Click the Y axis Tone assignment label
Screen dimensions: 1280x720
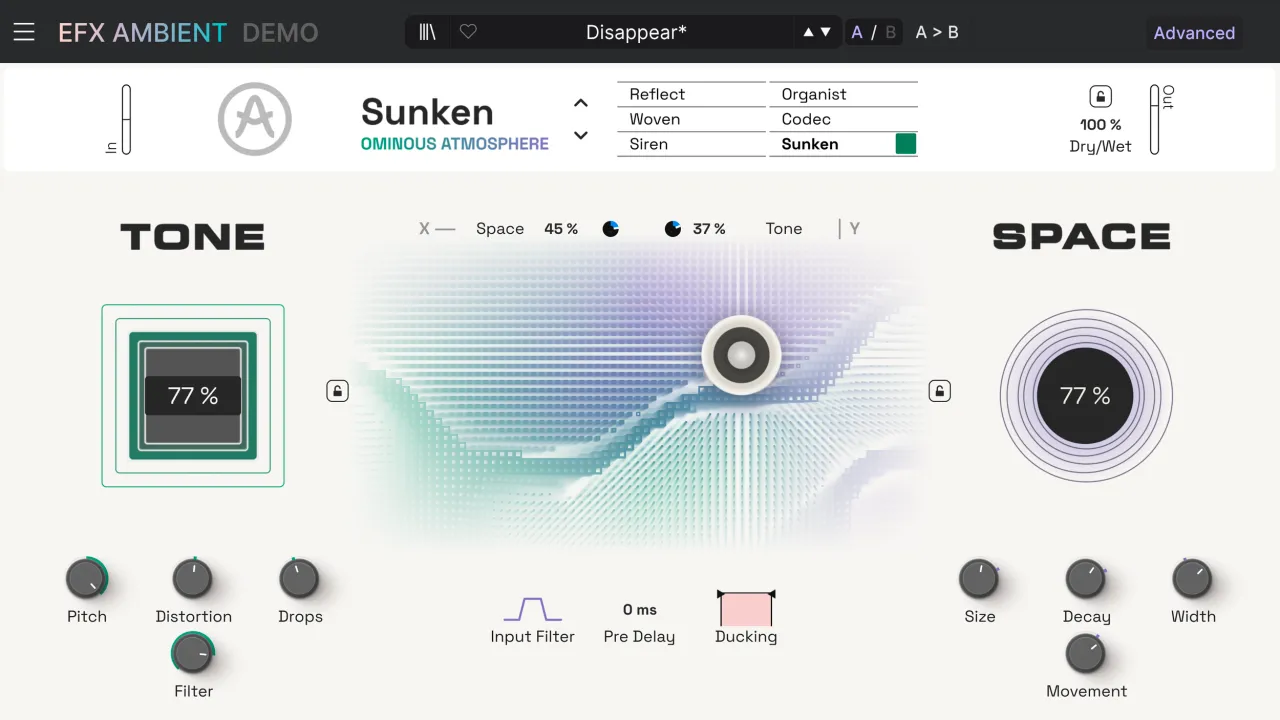pos(784,229)
